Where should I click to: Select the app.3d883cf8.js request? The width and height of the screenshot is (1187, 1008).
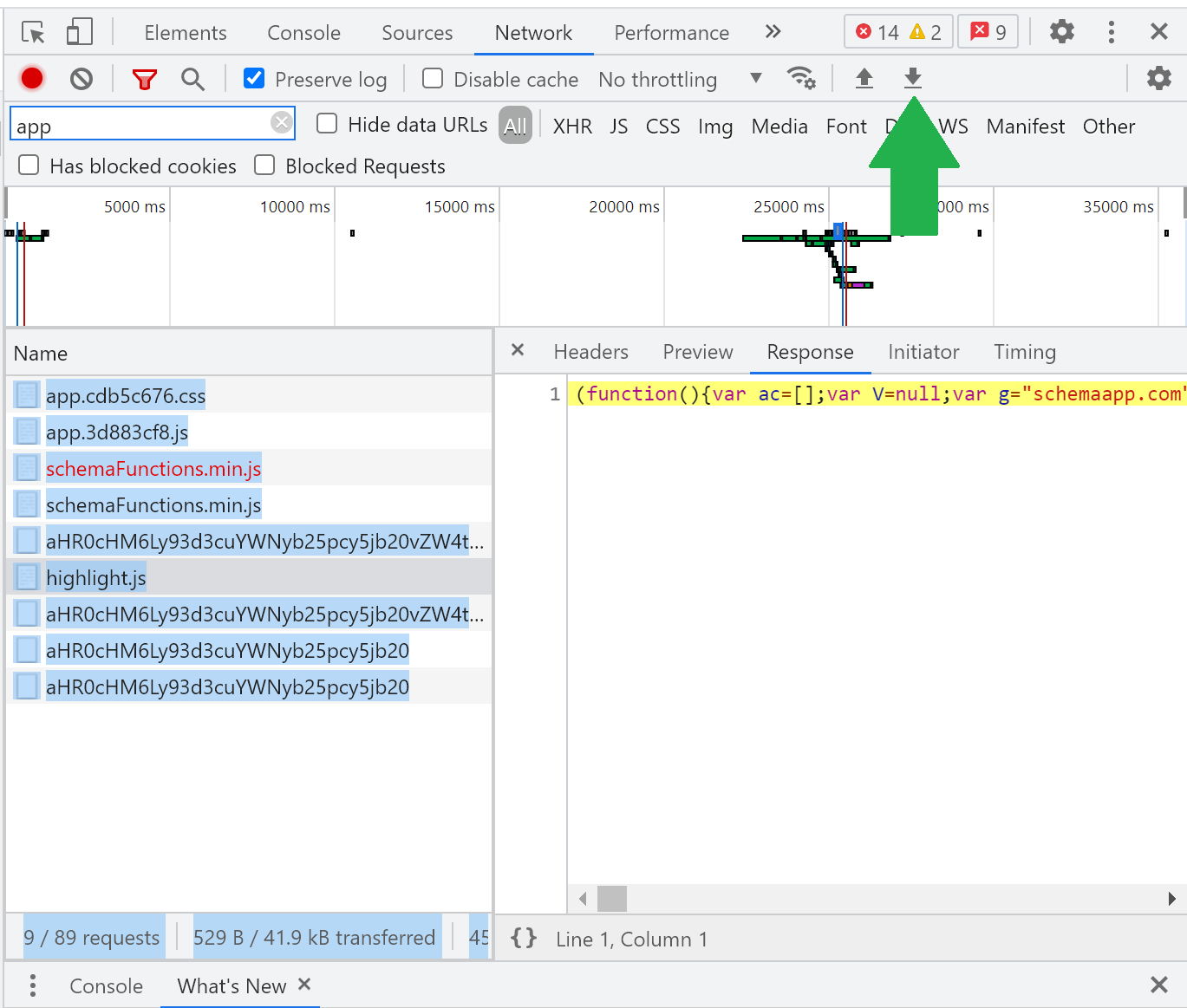point(117,432)
